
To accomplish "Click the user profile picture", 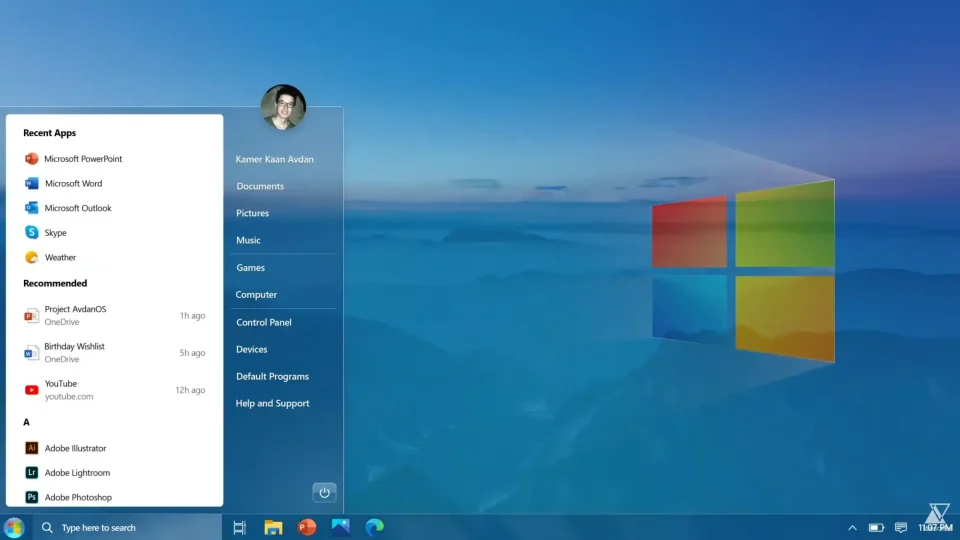I will (x=283, y=106).
